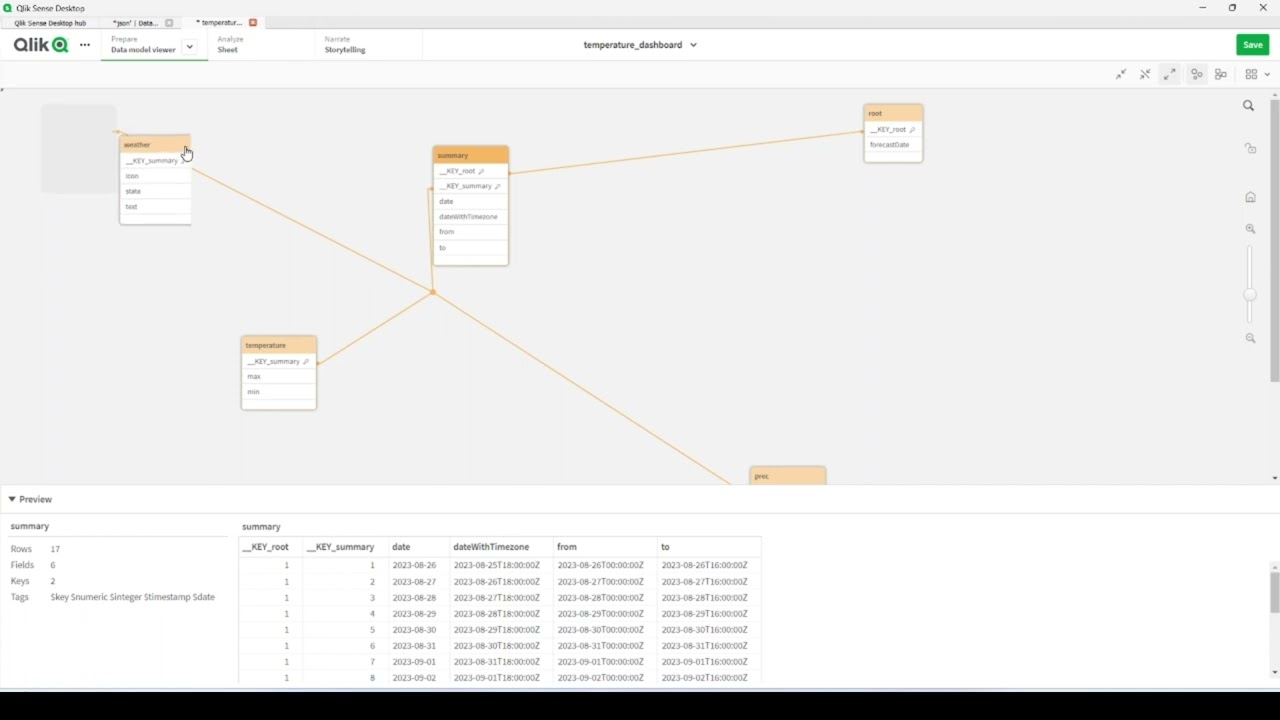The width and height of the screenshot is (1280, 720).
Task: Click preview cell 2023-08-26 in date column
Action: point(414,565)
